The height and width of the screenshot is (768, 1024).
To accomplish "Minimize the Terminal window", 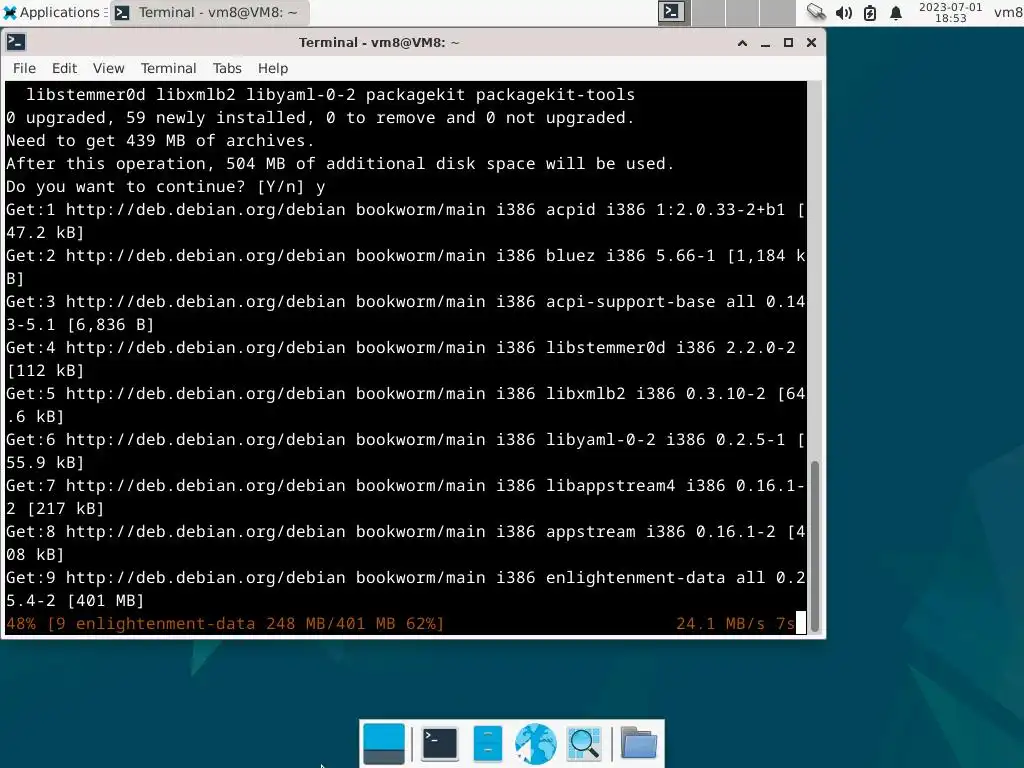I will (765, 43).
